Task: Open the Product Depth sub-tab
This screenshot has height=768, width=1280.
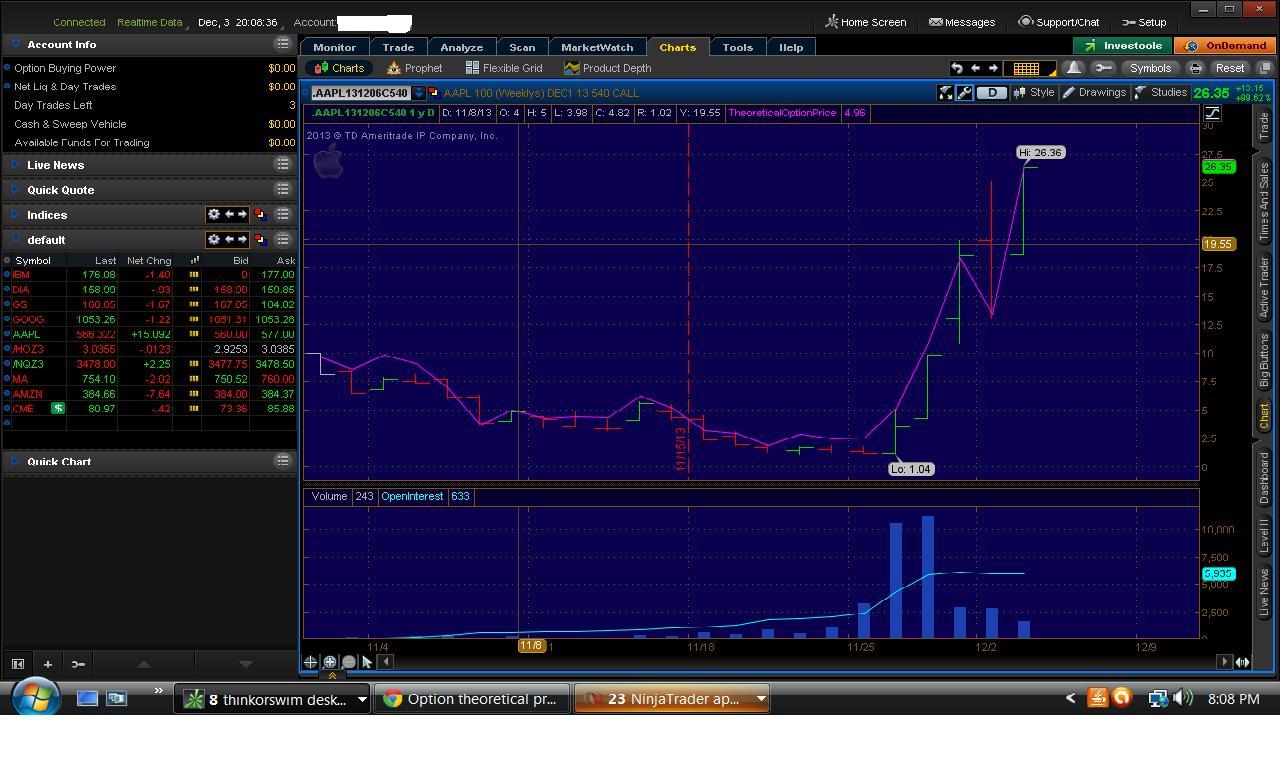Action: tap(607, 68)
